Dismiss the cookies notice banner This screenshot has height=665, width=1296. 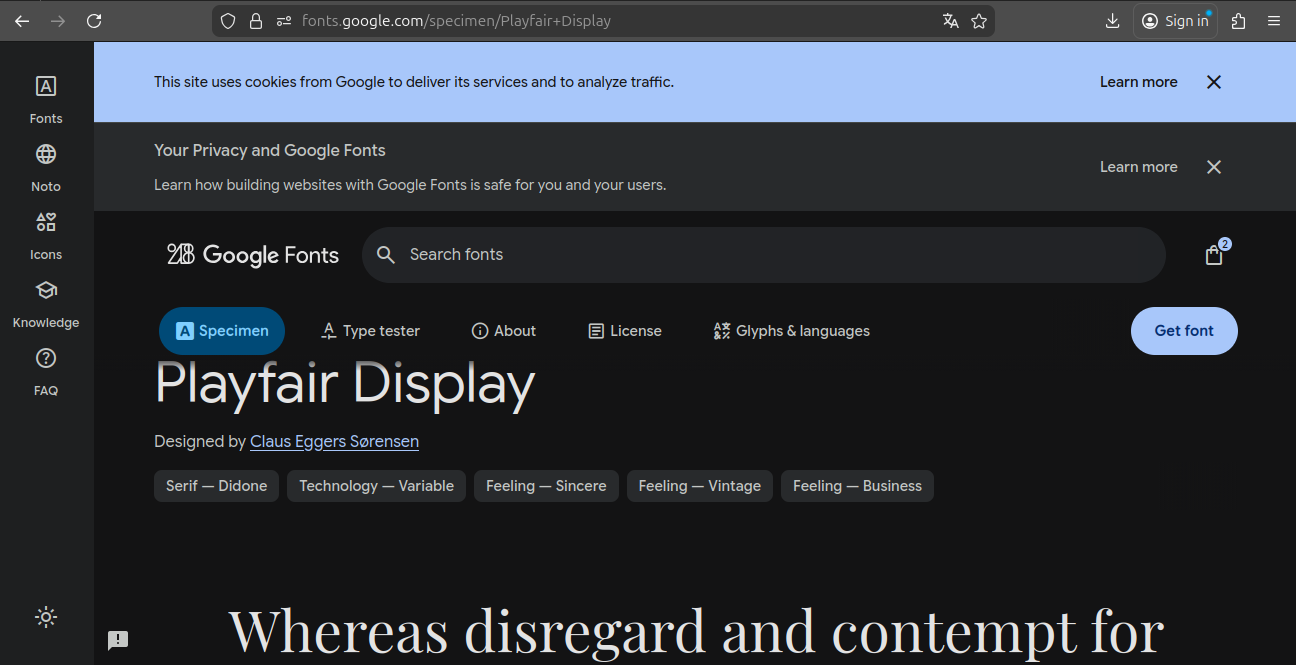click(1214, 82)
